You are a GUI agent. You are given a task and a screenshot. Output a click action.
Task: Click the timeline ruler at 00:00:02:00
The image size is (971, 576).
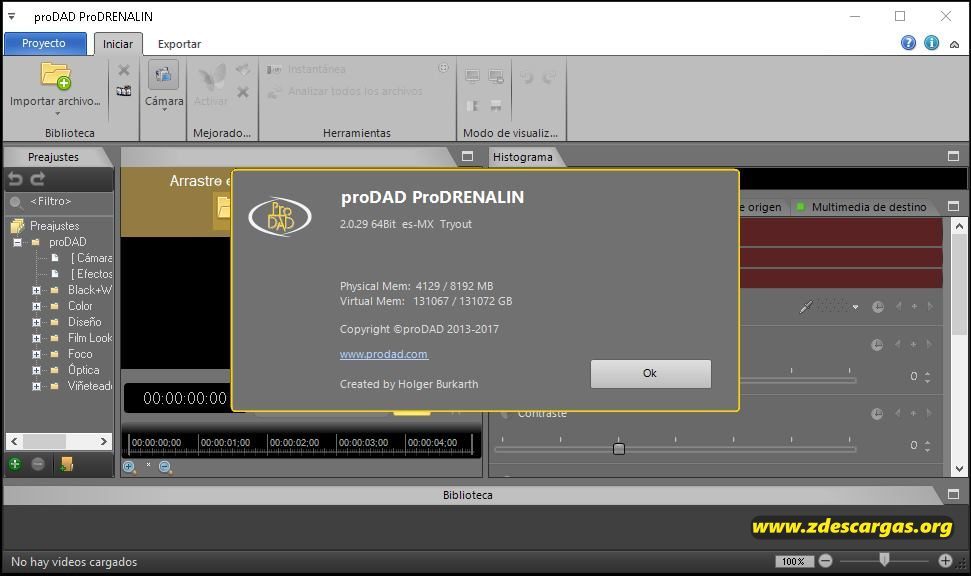pos(294,443)
